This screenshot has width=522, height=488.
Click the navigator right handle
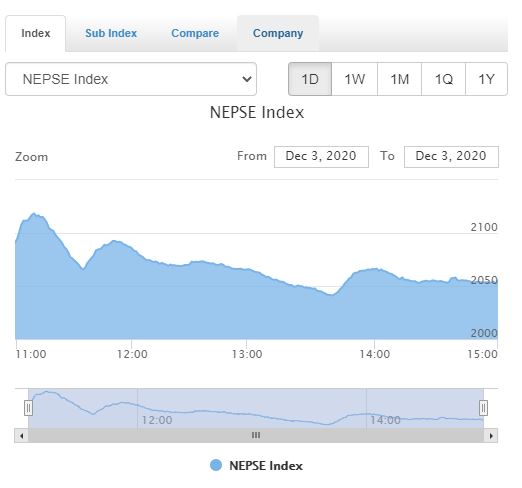[483, 408]
